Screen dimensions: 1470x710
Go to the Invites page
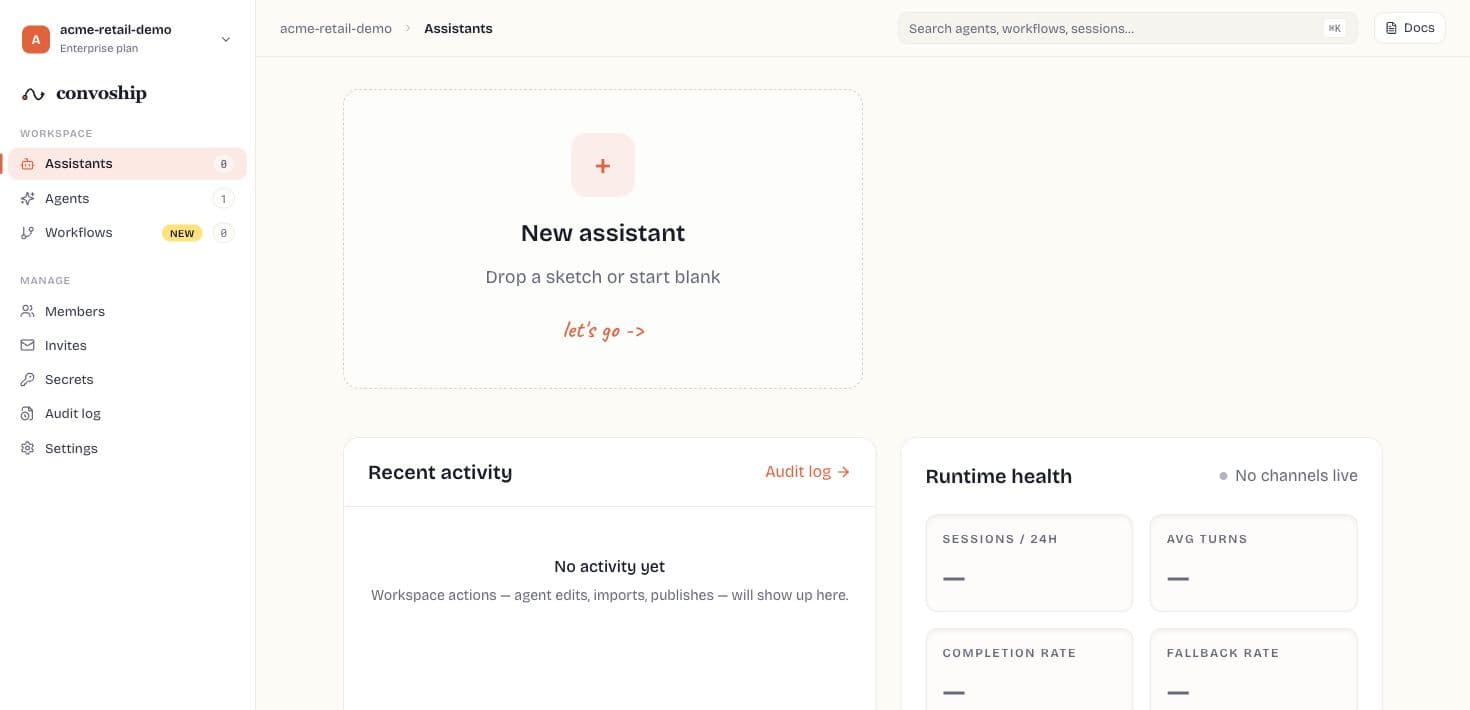click(x=127, y=346)
